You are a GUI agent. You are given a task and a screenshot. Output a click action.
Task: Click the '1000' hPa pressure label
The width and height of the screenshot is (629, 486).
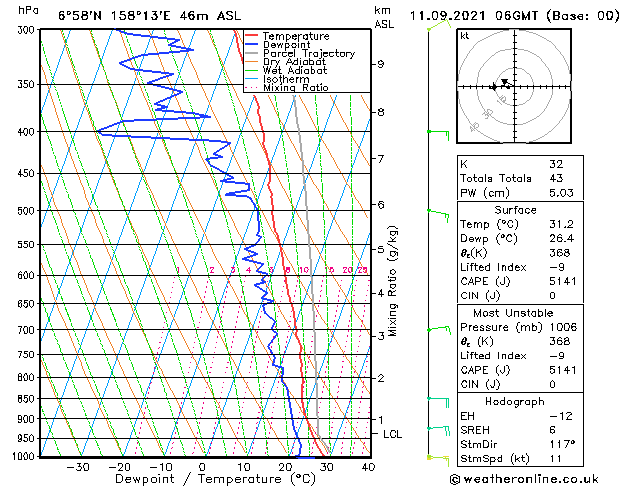click(26, 456)
